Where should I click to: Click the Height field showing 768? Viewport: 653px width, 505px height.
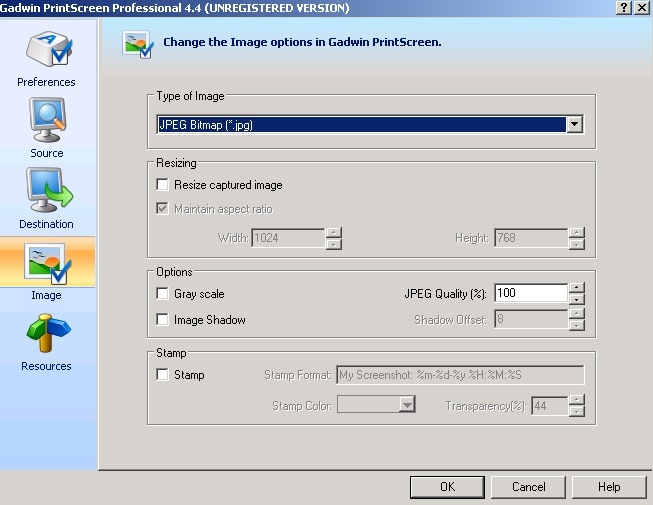[x=532, y=238]
